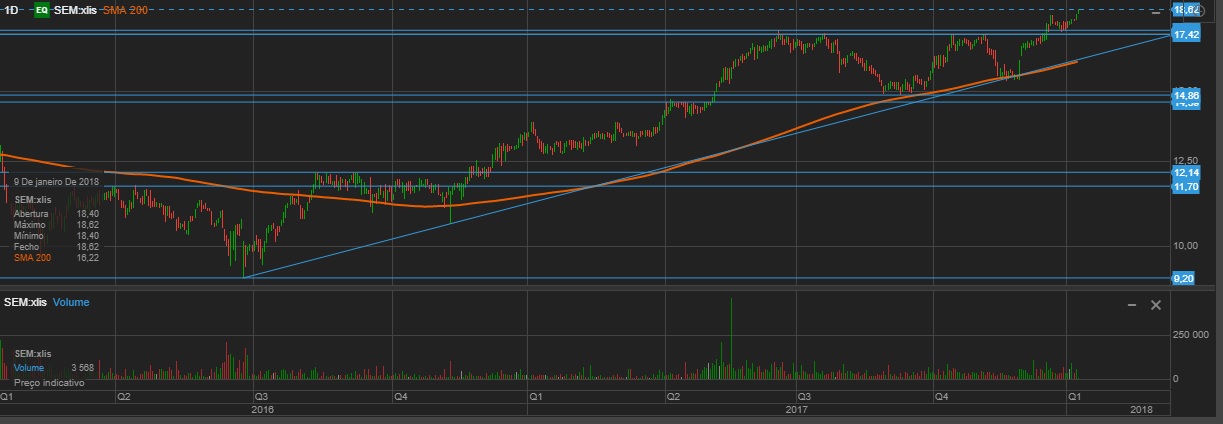Image resolution: width=1223 pixels, height=424 pixels.
Task: Click the 12,14 support line price tag
Action: 1186,173
